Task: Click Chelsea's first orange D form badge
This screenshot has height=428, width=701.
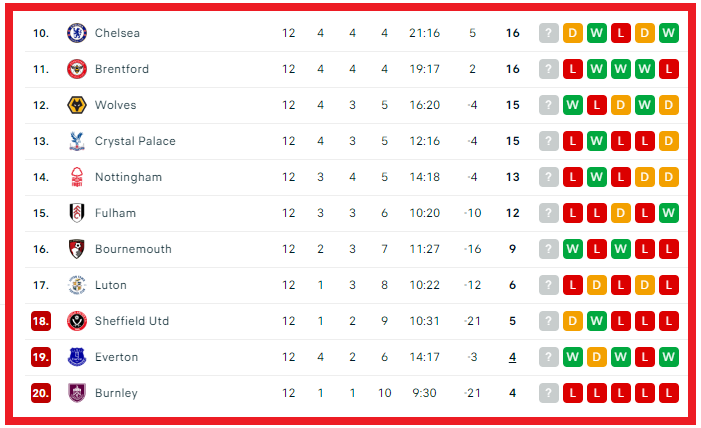Action: (573, 33)
